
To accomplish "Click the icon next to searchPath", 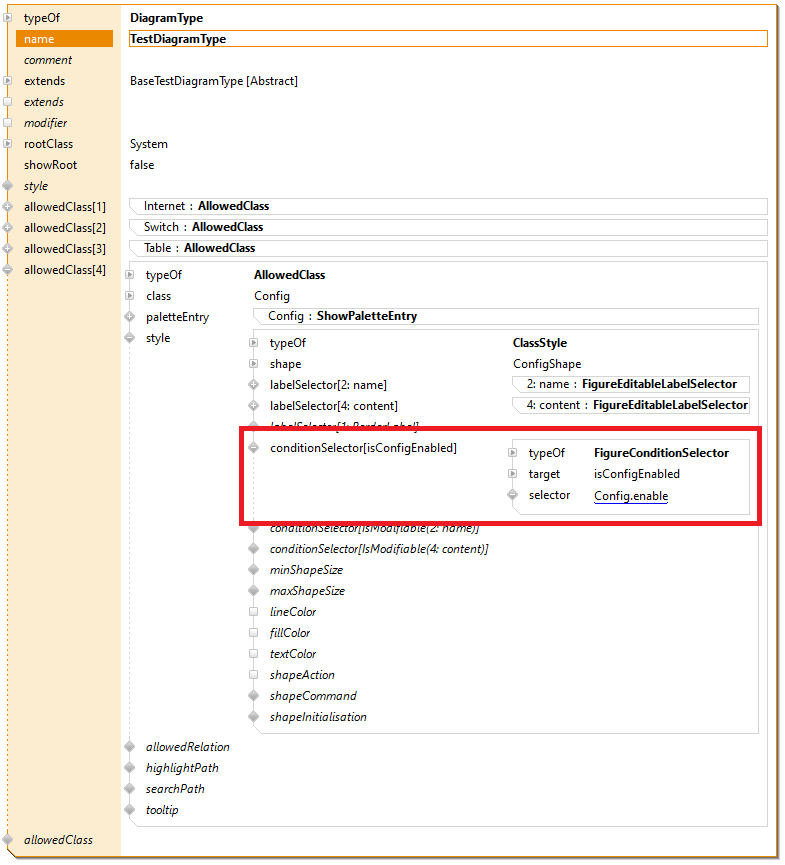I will click(x=129, y=789).
